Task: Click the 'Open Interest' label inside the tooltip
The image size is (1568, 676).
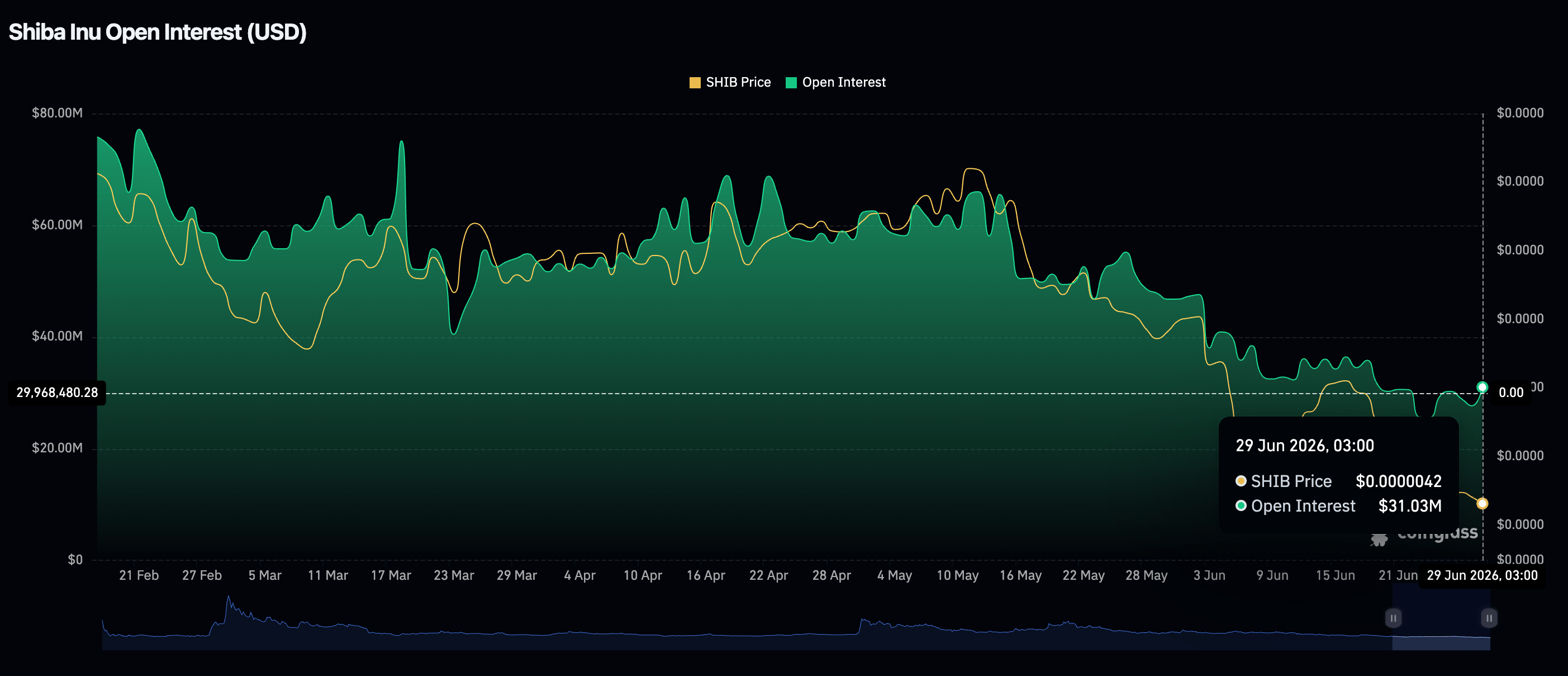Action: point(1303,506)
